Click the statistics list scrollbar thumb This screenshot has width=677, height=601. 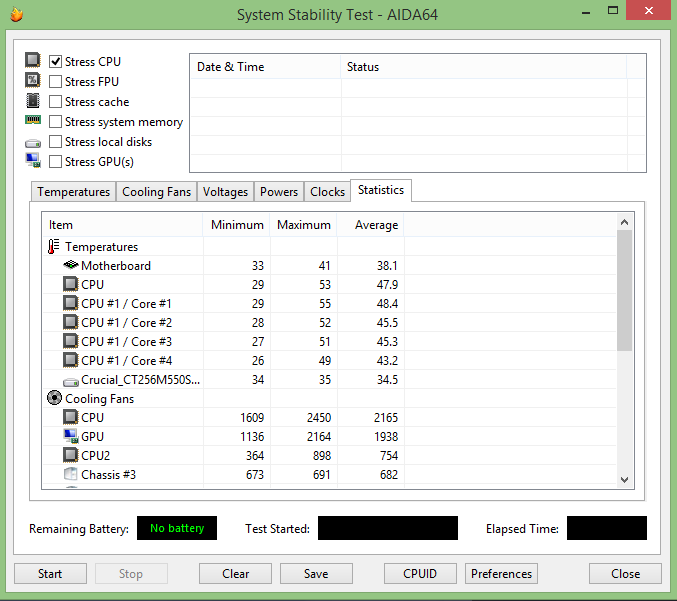(624, 291)
